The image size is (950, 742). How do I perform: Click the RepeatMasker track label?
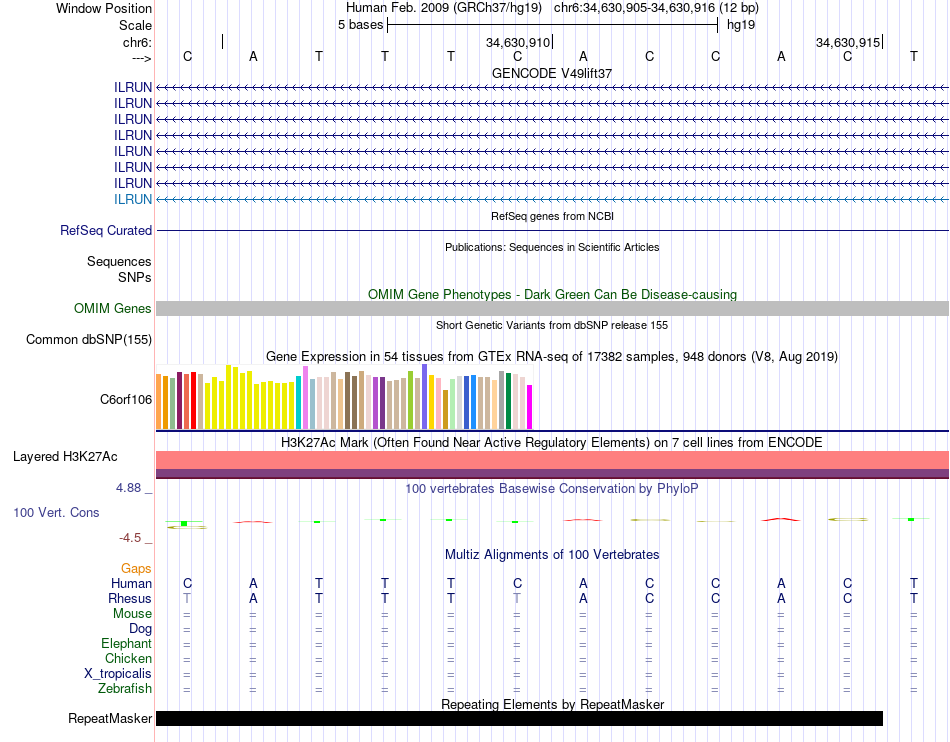point(110,718)
